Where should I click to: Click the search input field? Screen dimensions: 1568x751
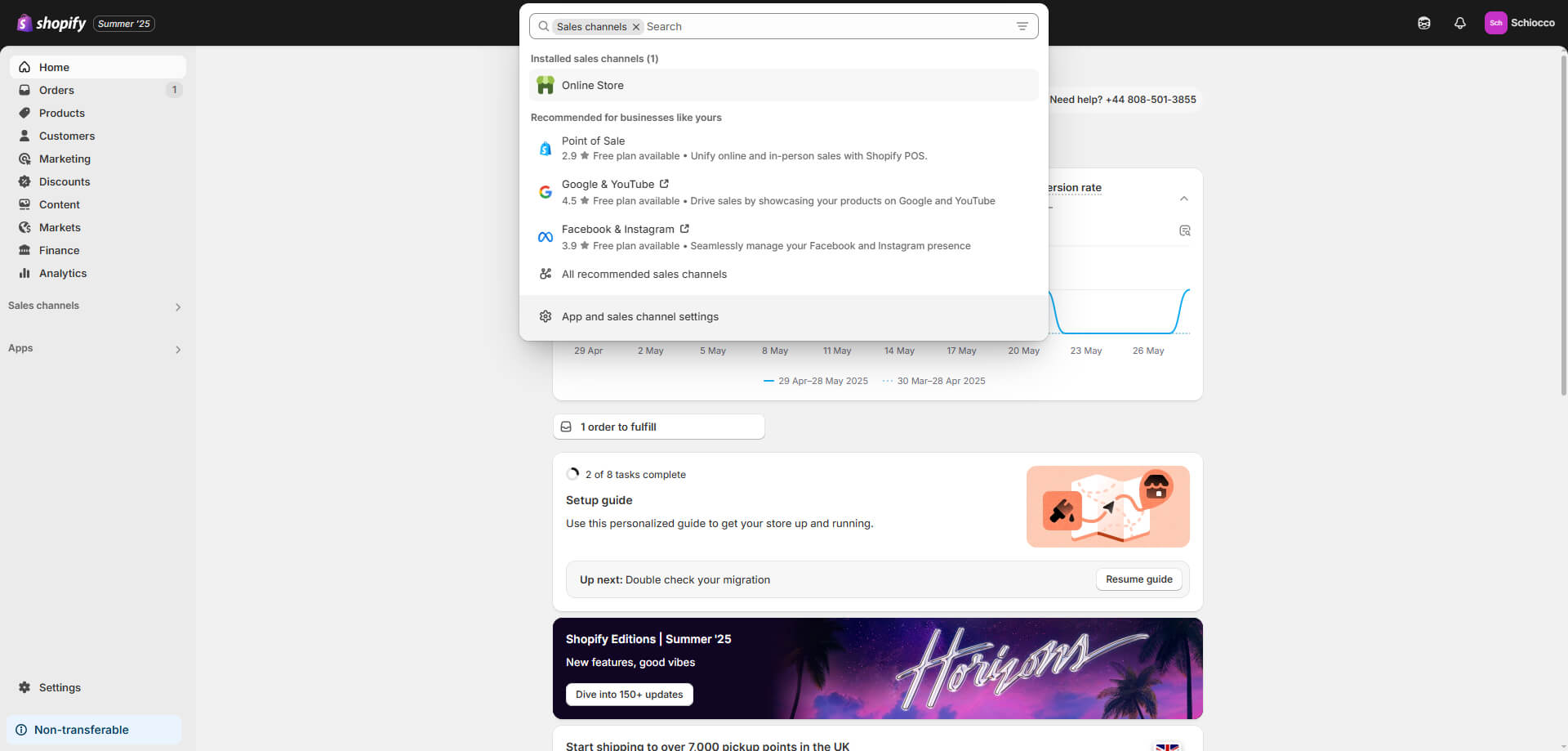pyautogui.click(x=825, y=27)
